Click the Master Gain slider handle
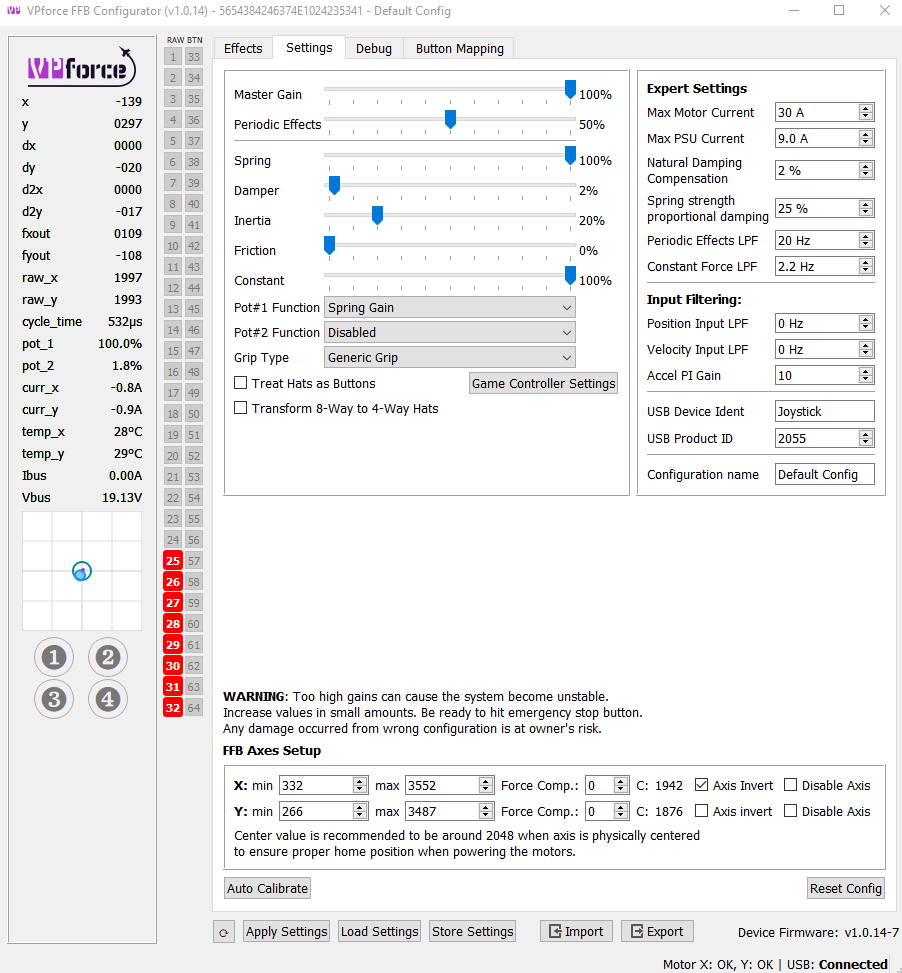Viewport: 902px width, 973px height. [x=570, y=90]
